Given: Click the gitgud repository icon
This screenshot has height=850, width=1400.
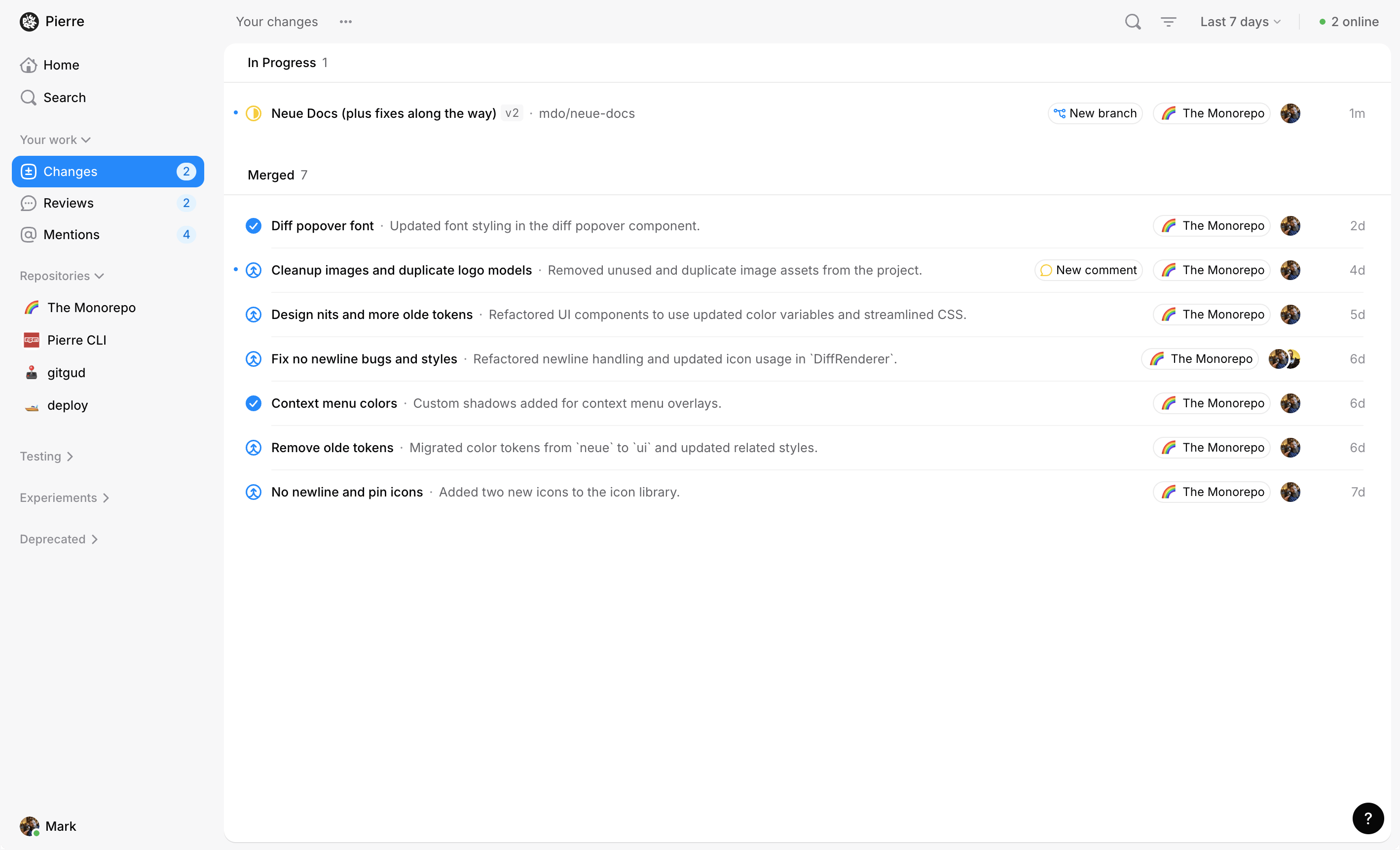Looking at the screenshot, I should 31,372.
